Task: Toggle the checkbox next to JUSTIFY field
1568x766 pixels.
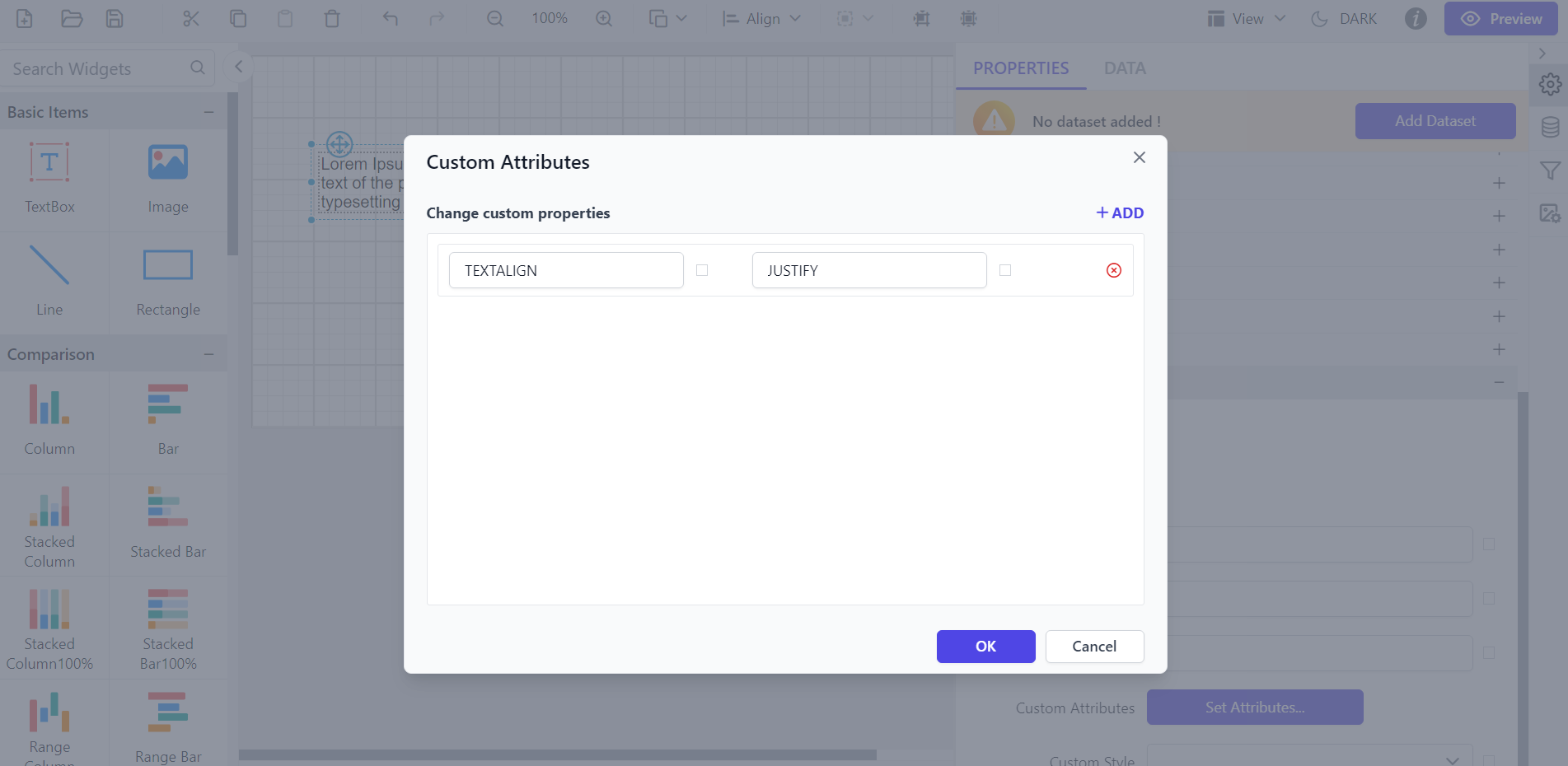Action: 1004,270
